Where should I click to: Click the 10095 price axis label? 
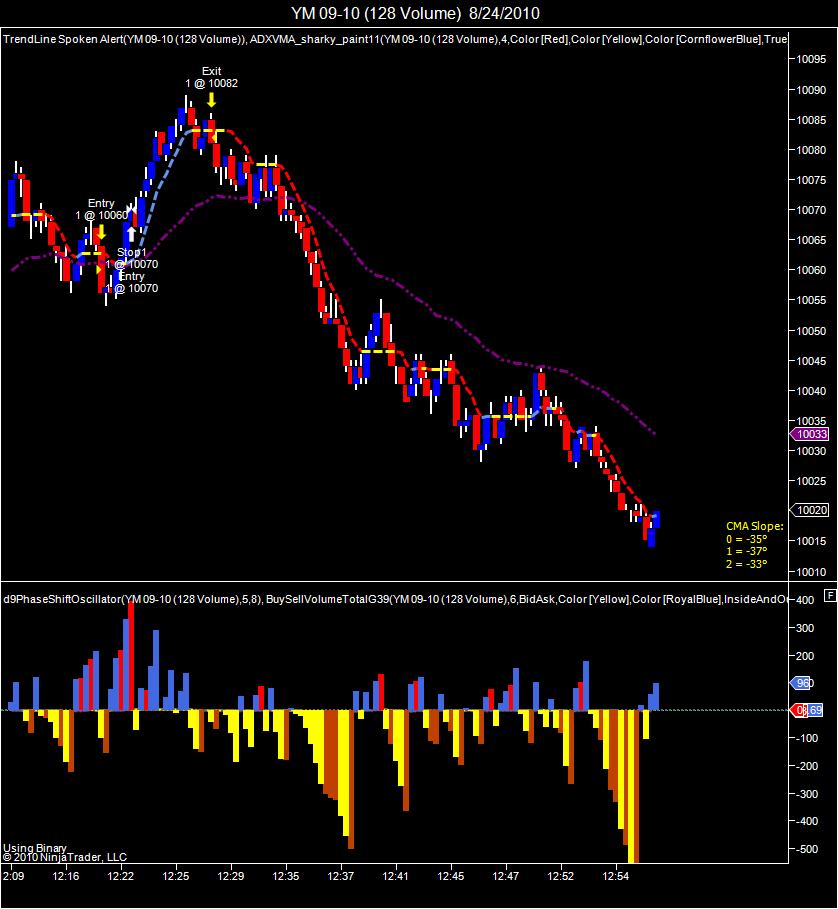pos(811,59)
